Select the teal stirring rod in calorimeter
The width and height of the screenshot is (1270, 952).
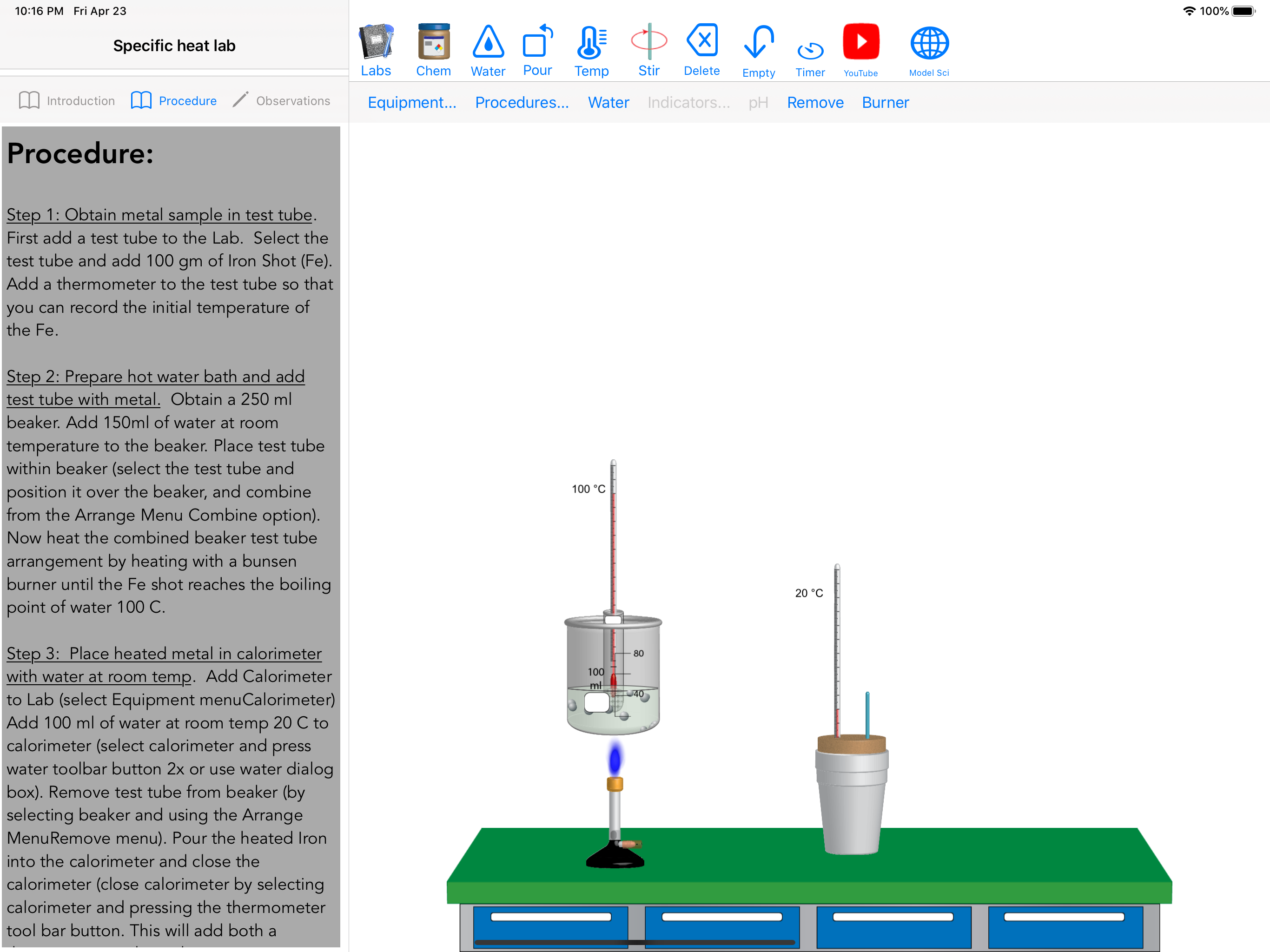(867, 714)
